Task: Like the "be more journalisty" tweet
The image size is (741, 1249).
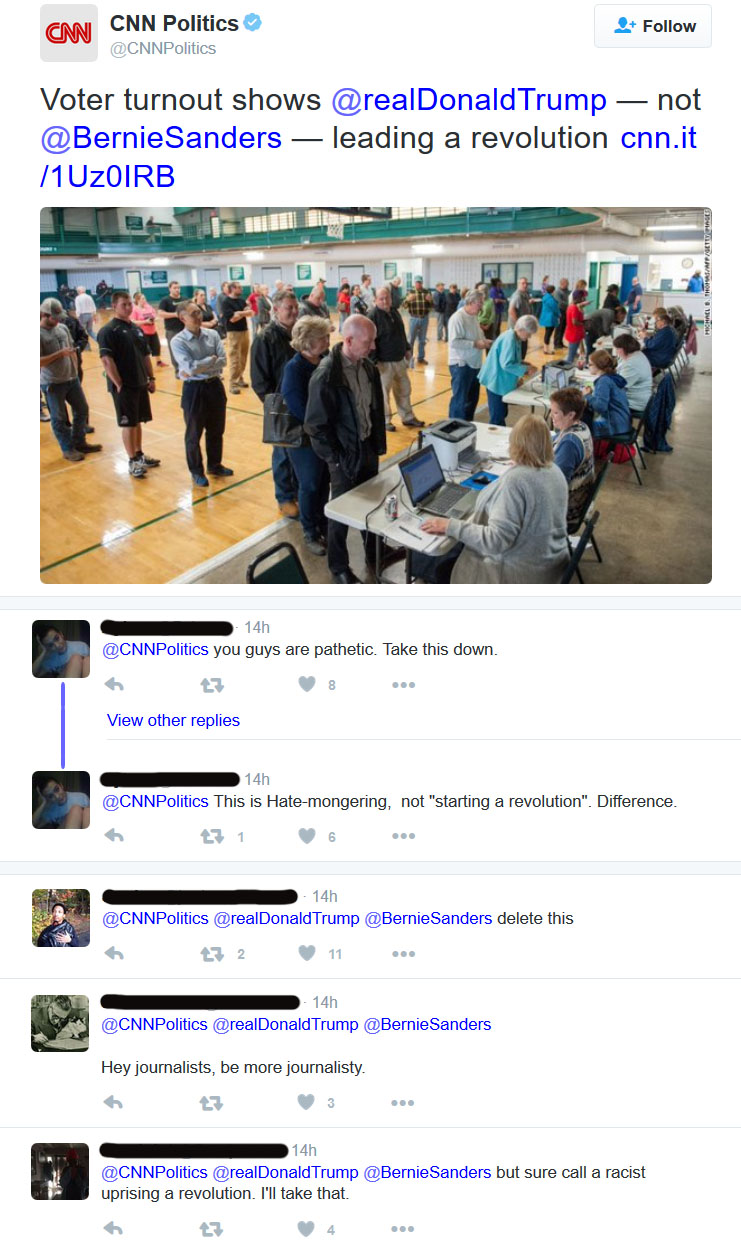Action: [x=307, y=1103]
